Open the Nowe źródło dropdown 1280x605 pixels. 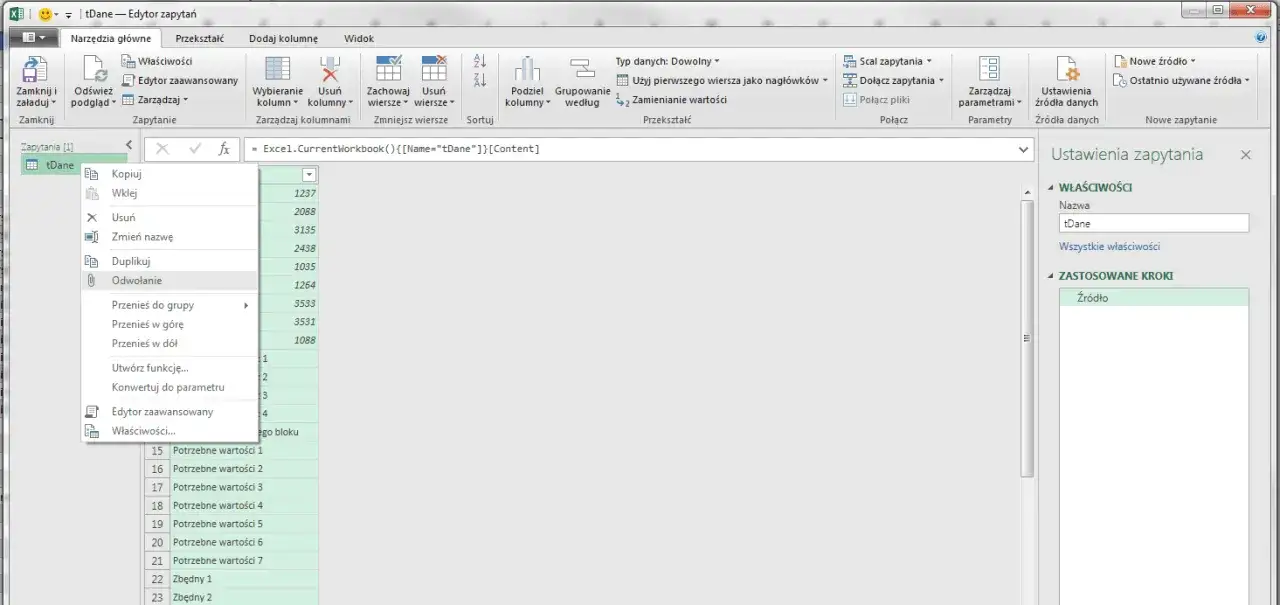click(x=1155, y=61)
